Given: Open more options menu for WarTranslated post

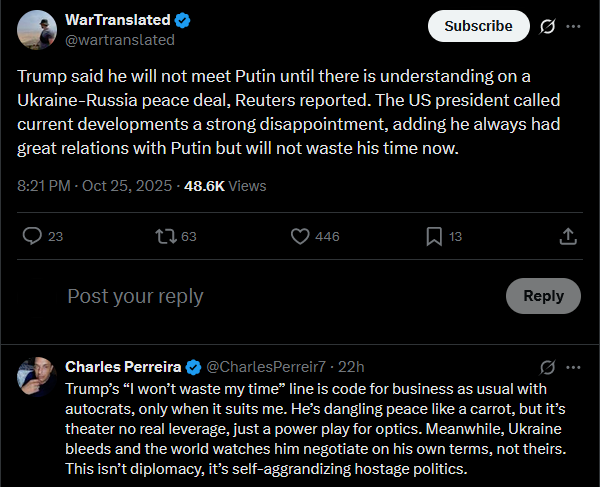Looking at the screenshot, I should [573, 26].
